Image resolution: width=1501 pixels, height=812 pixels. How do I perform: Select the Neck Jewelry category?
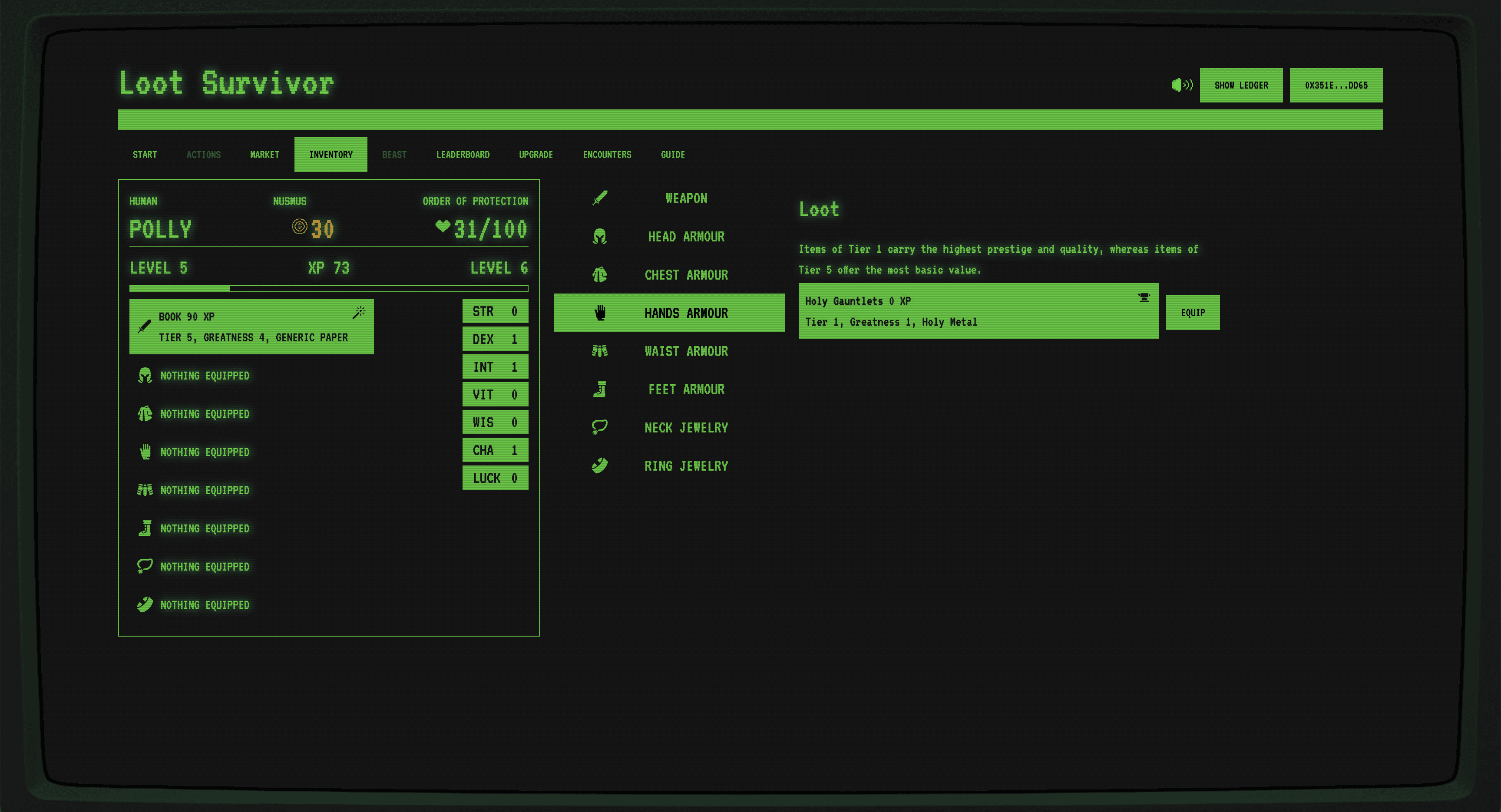tap(669, 427)
